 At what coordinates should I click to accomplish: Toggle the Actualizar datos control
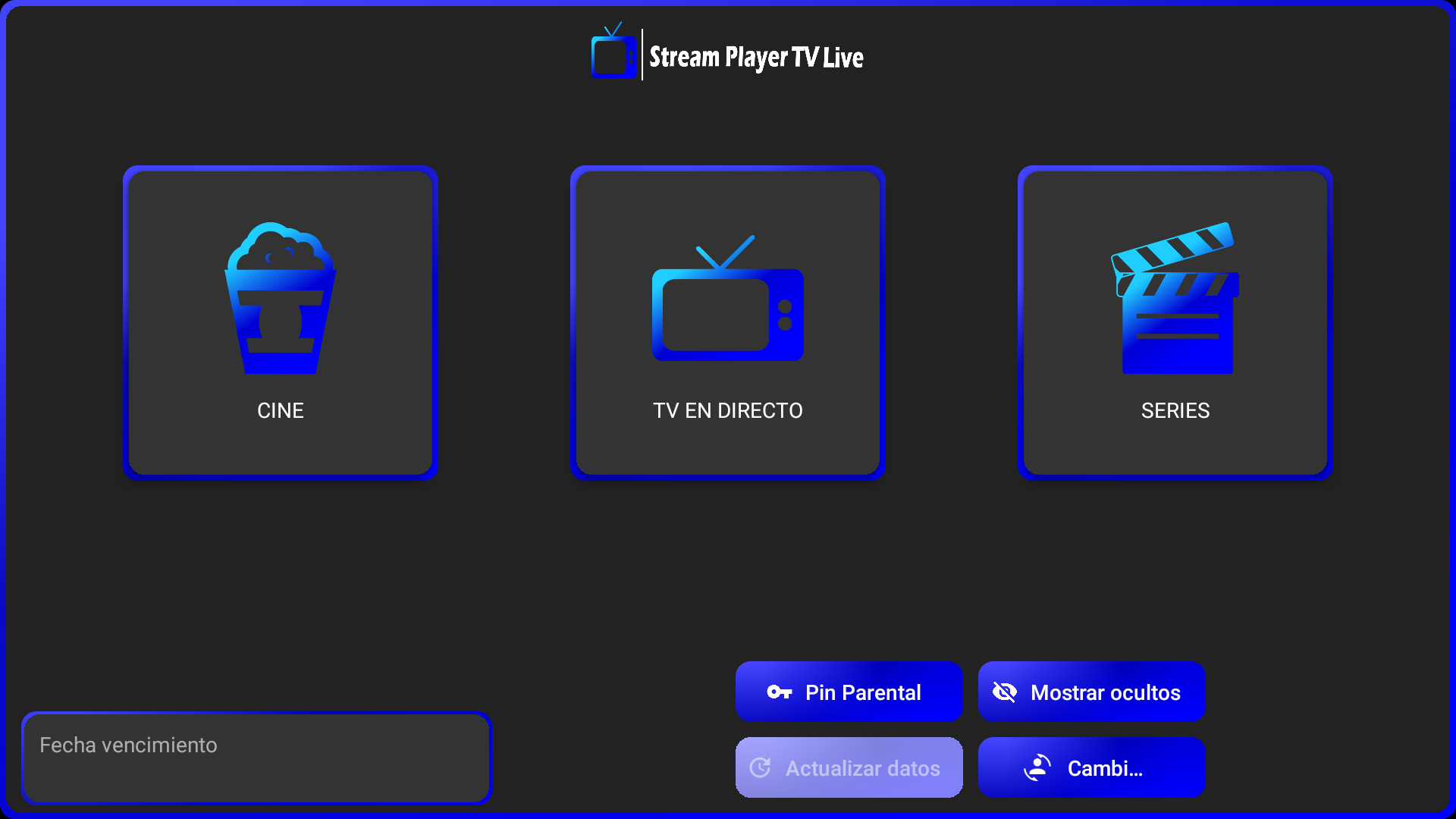(x=849, y=767)
